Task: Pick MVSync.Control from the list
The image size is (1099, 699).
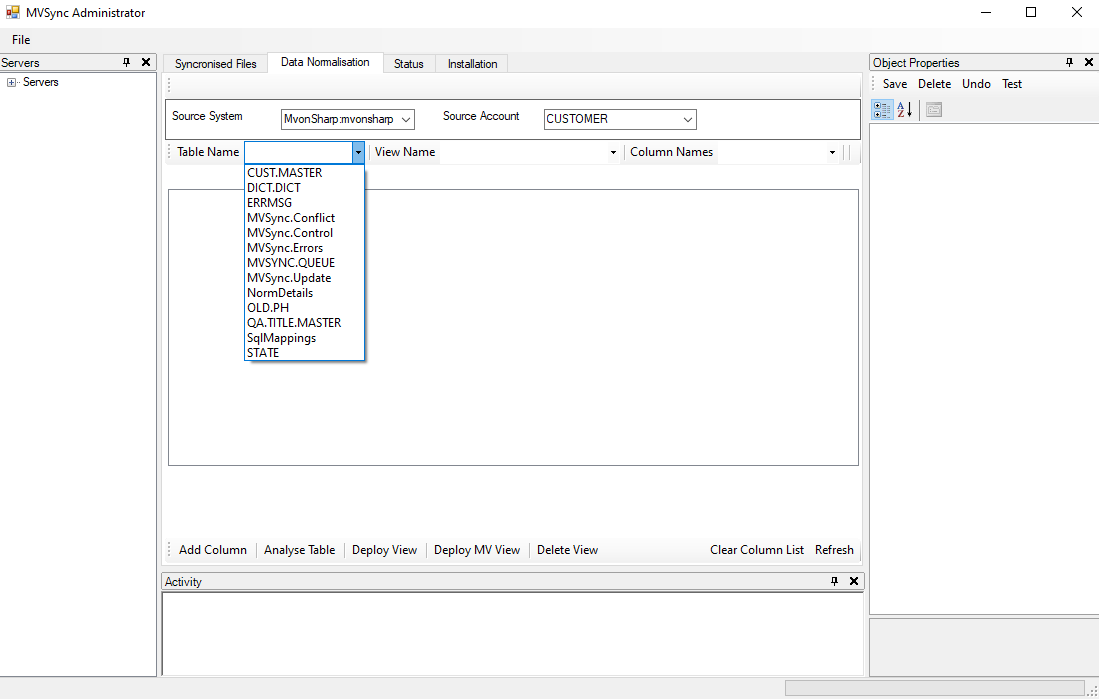Action: tap(304, 233)
